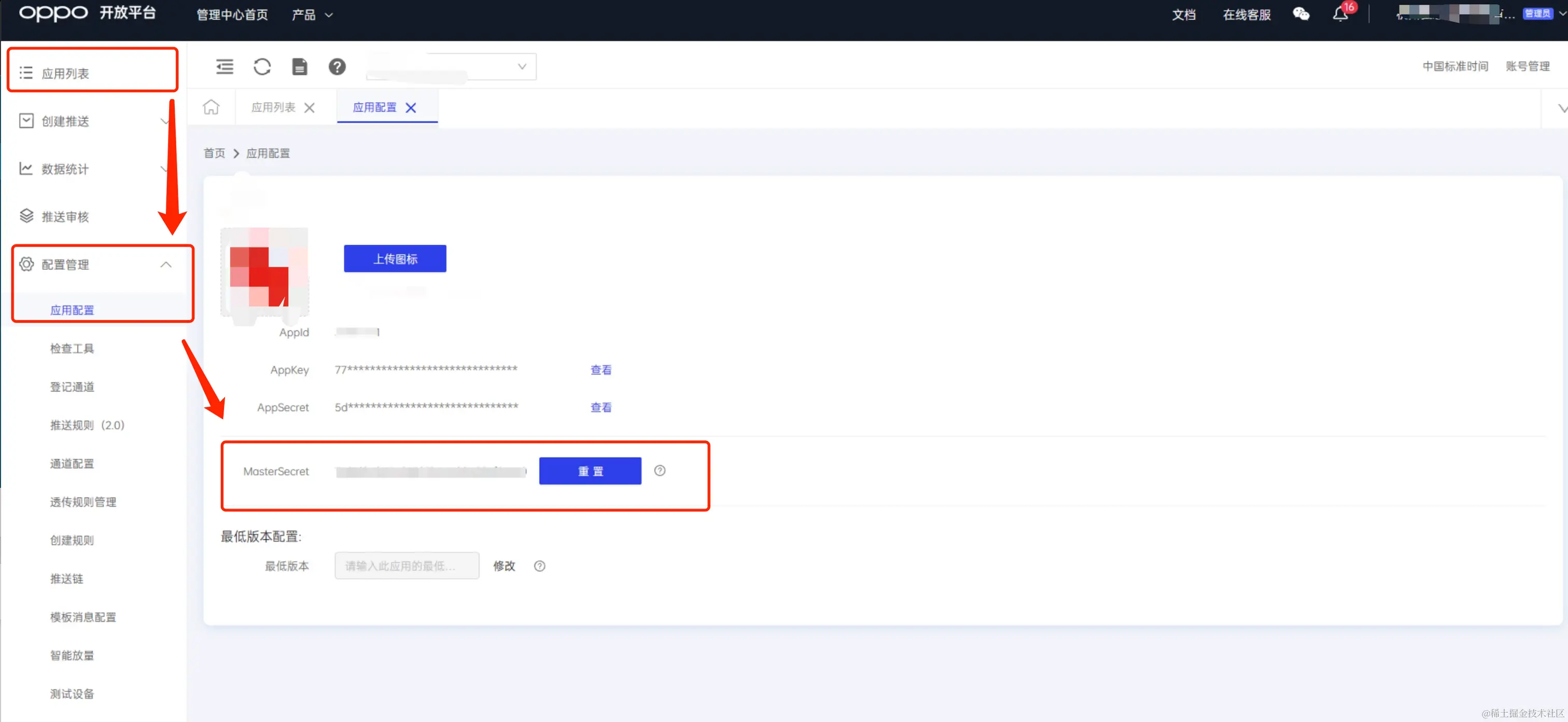Click the 上传图标 button

pyautogui.click(x=395, y=259)
